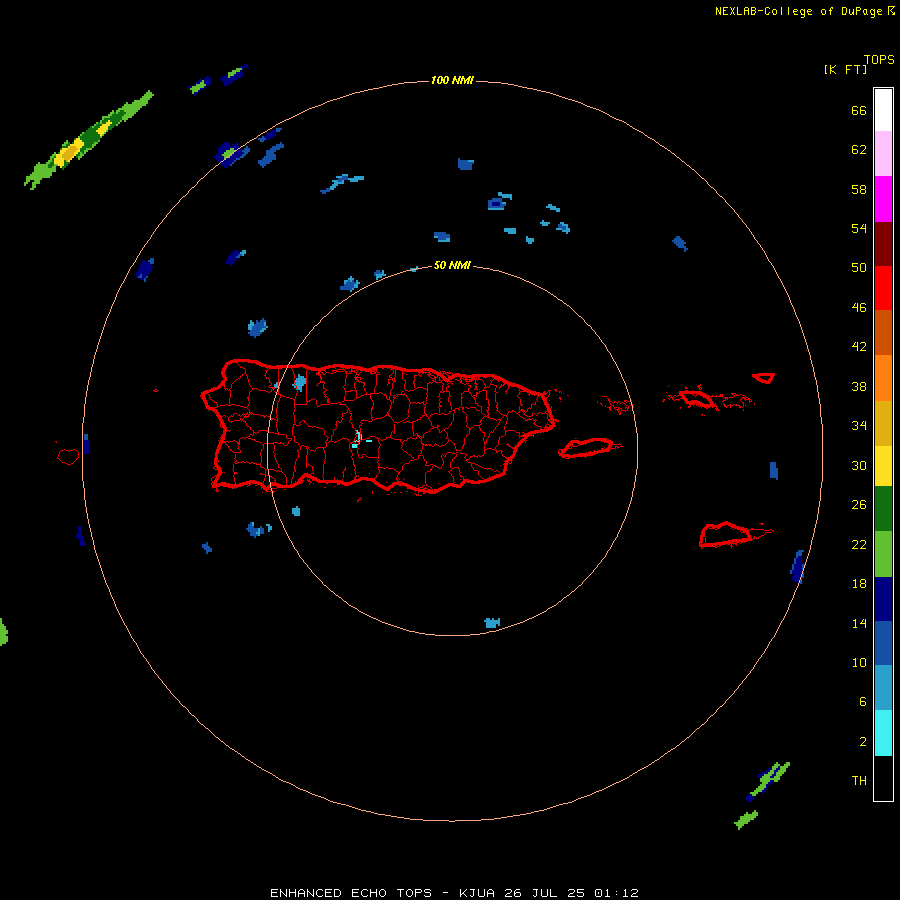Click the [K FT] units label
Image resolution: width=900 pixels, height=900 pixels.
pyautogui.click(x=845, y=69)
